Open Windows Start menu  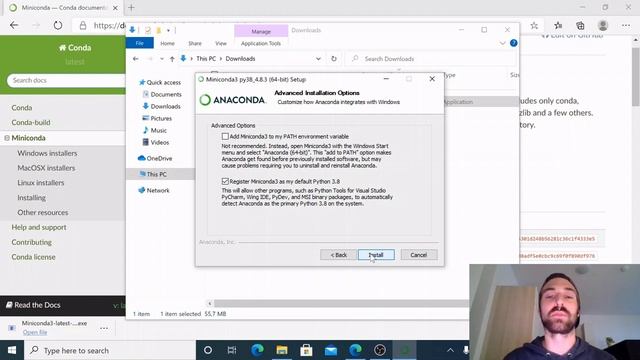click(x=12, y=350)
